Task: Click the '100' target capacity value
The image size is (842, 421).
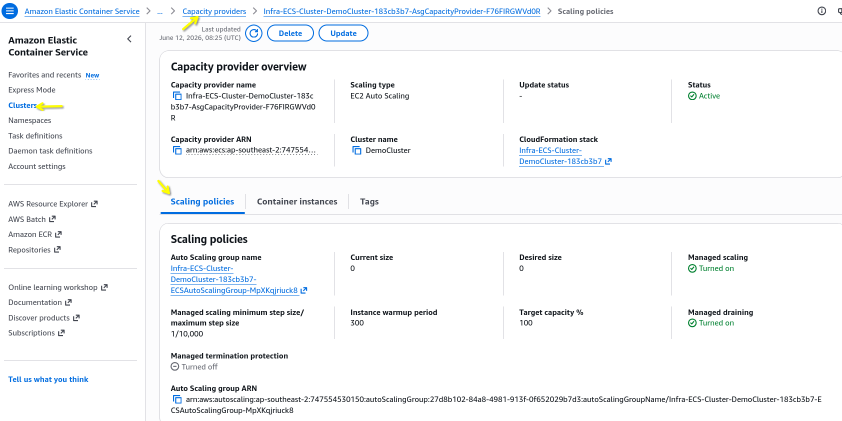Action: click(x=526, y=323)
